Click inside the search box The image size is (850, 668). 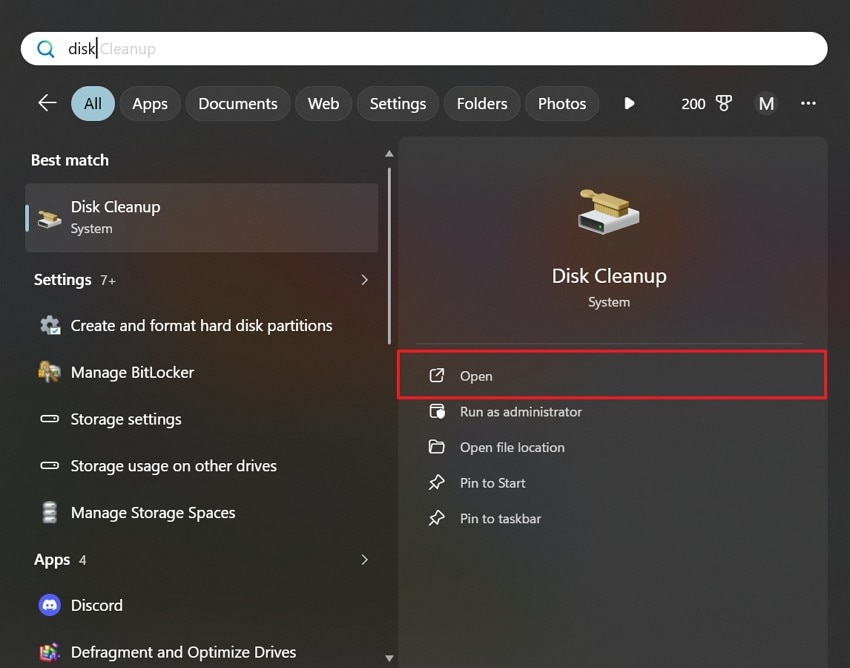point(424,49)
